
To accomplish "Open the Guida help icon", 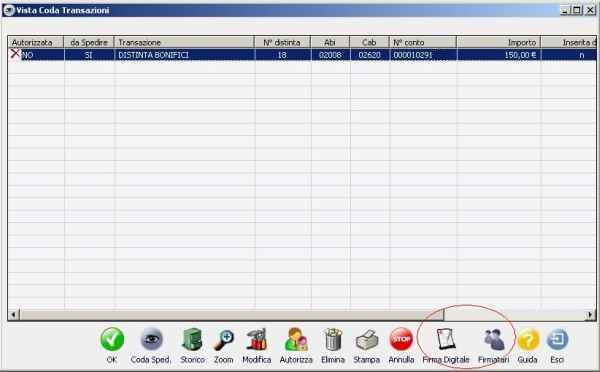I will [x=528, y=340].
